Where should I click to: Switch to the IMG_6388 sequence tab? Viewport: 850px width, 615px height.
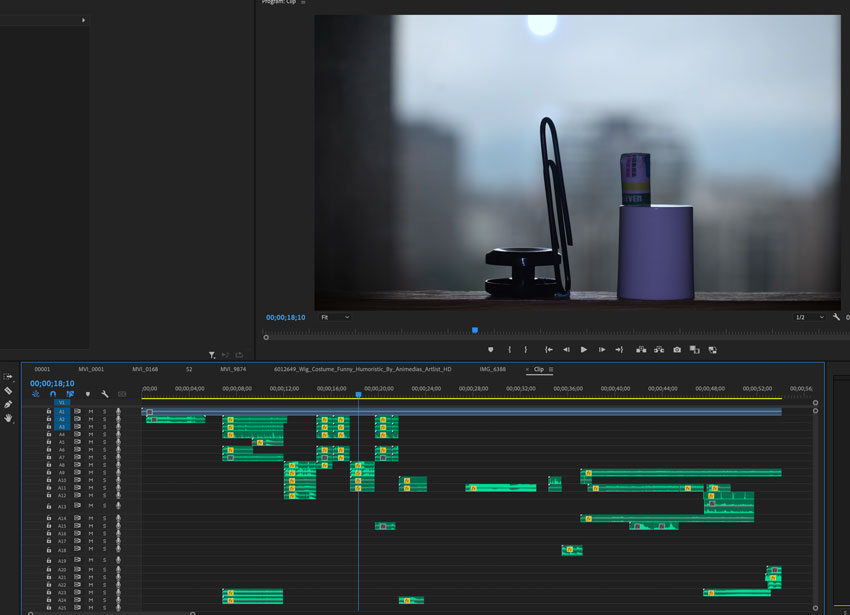[x=492, y=369]
